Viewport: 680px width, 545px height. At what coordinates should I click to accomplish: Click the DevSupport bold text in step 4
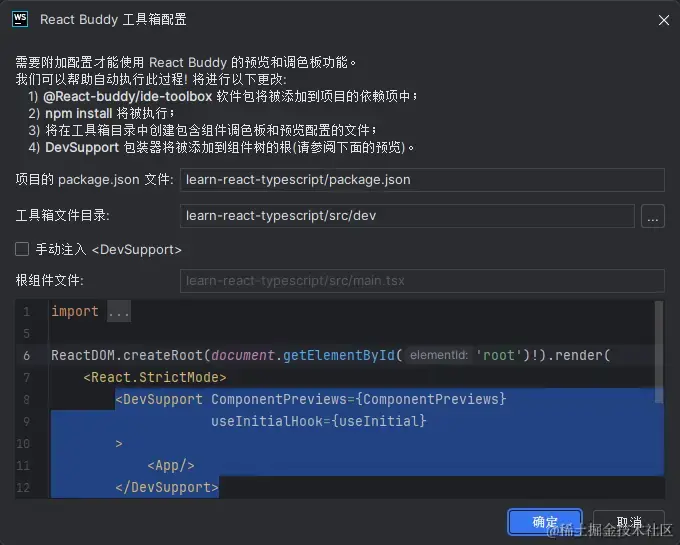tap(82, 147)
